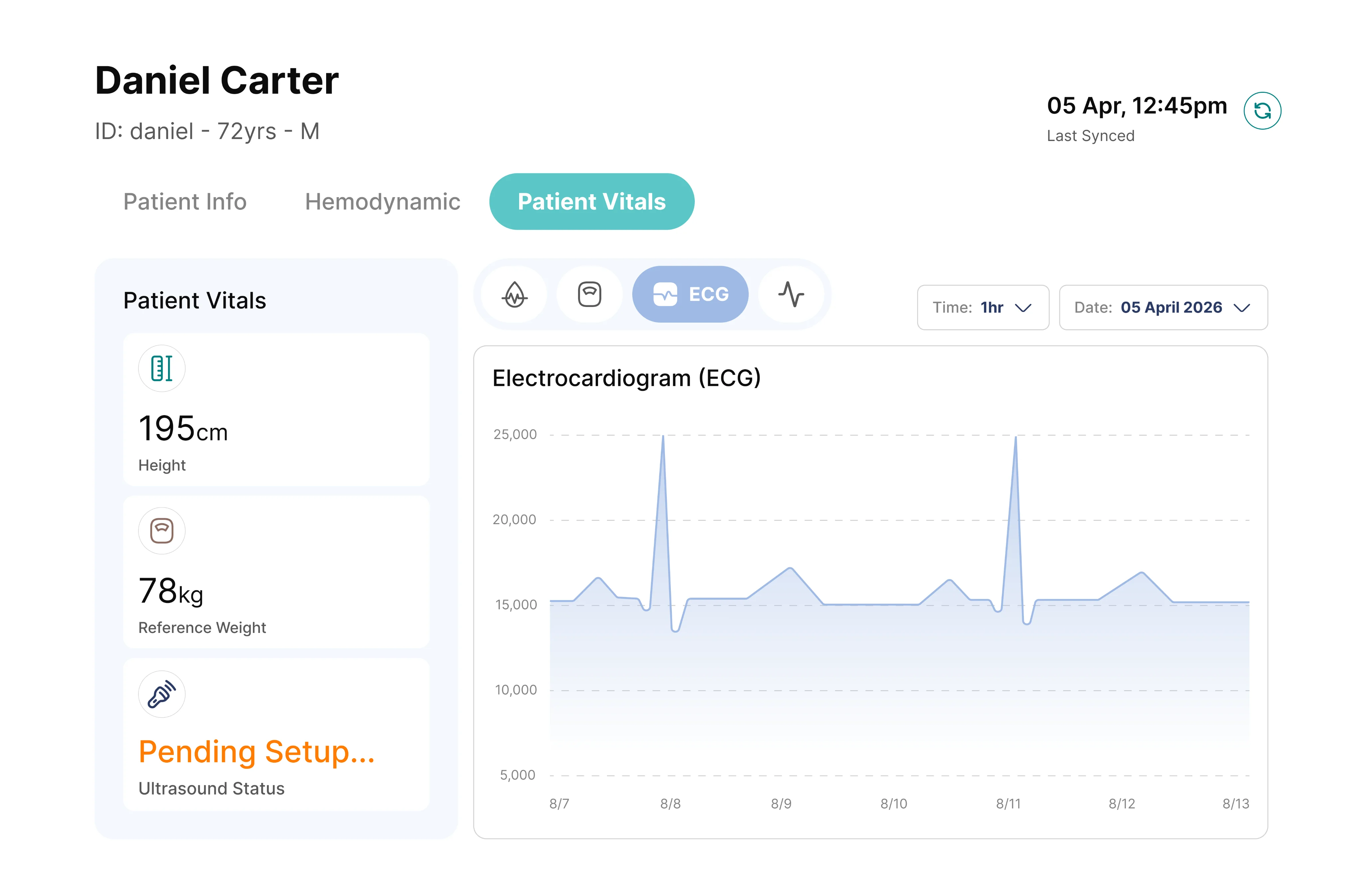1363x896 pixels.
Task: Click the ultrasound probe icon
Action: point(161,694)
